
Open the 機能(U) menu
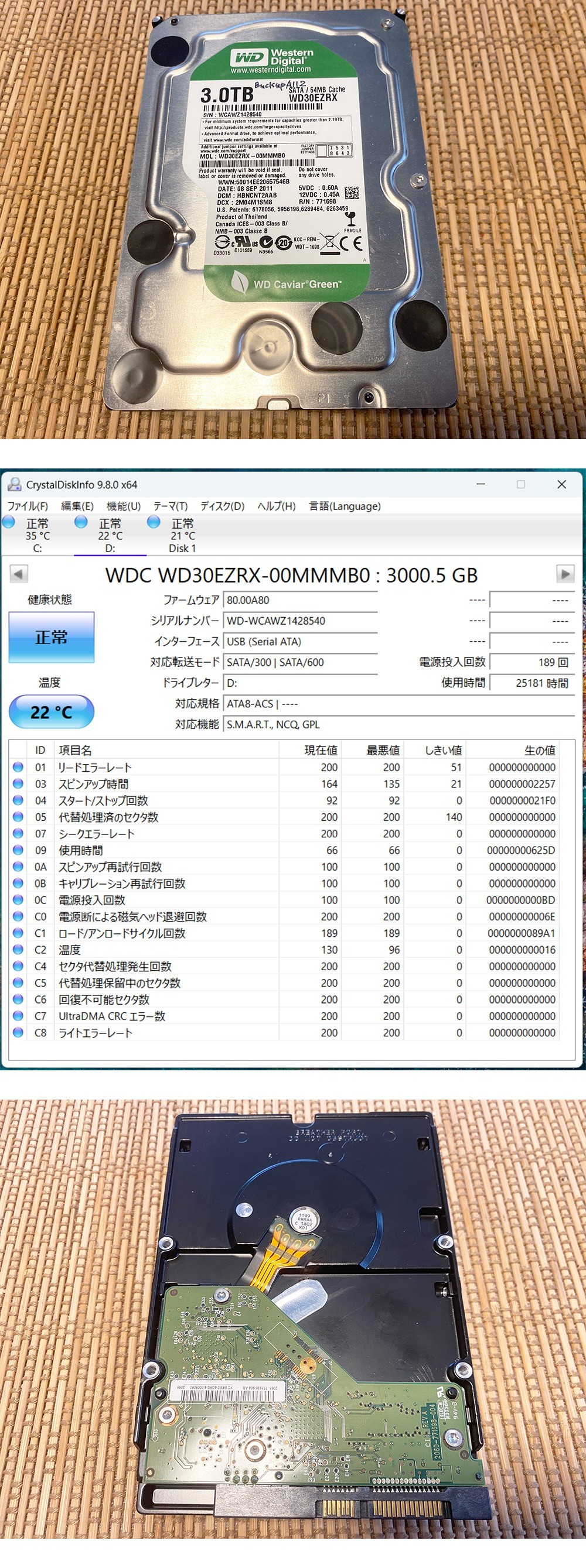(x=123, y=506)
